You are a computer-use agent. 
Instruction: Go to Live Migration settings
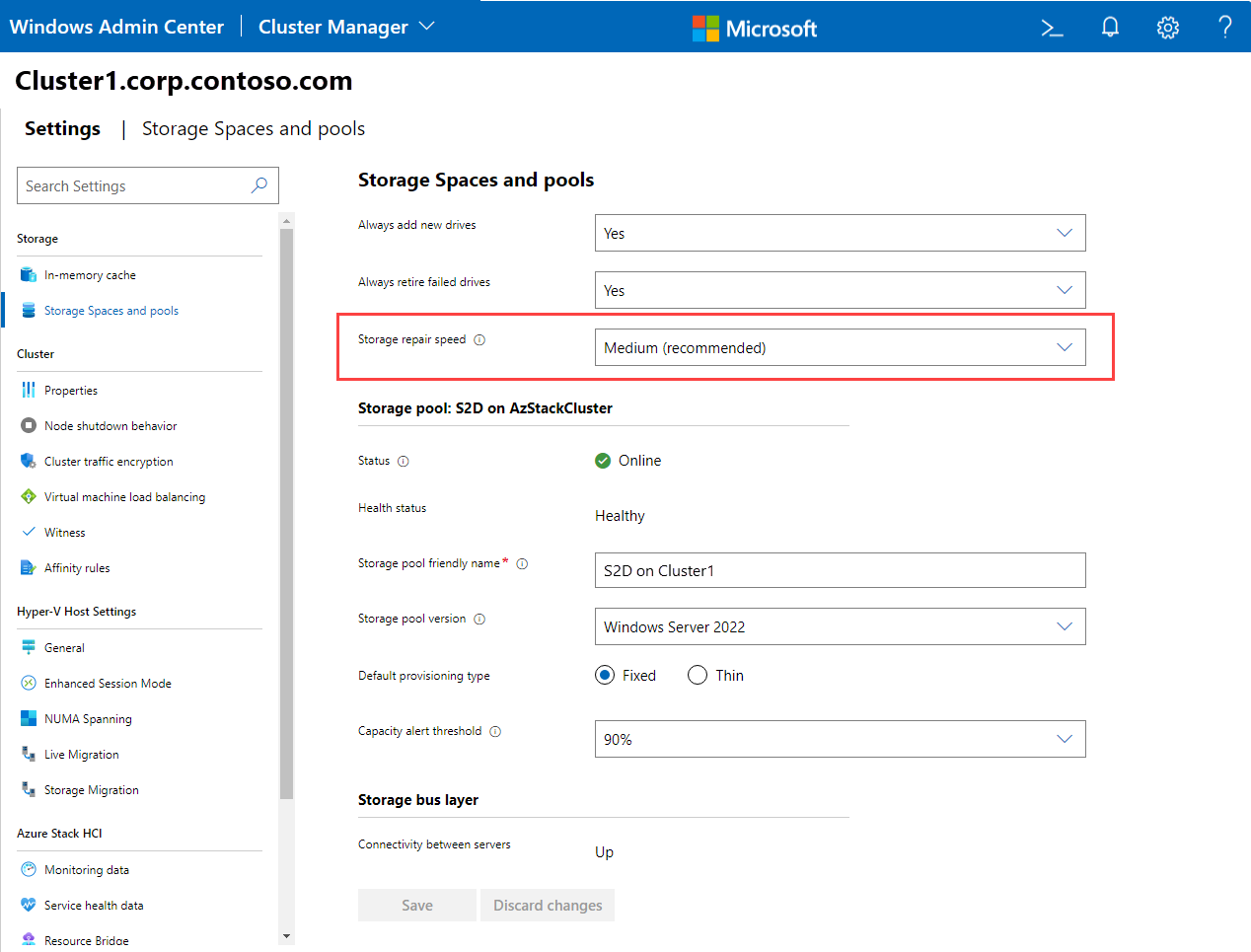[81, 755]
